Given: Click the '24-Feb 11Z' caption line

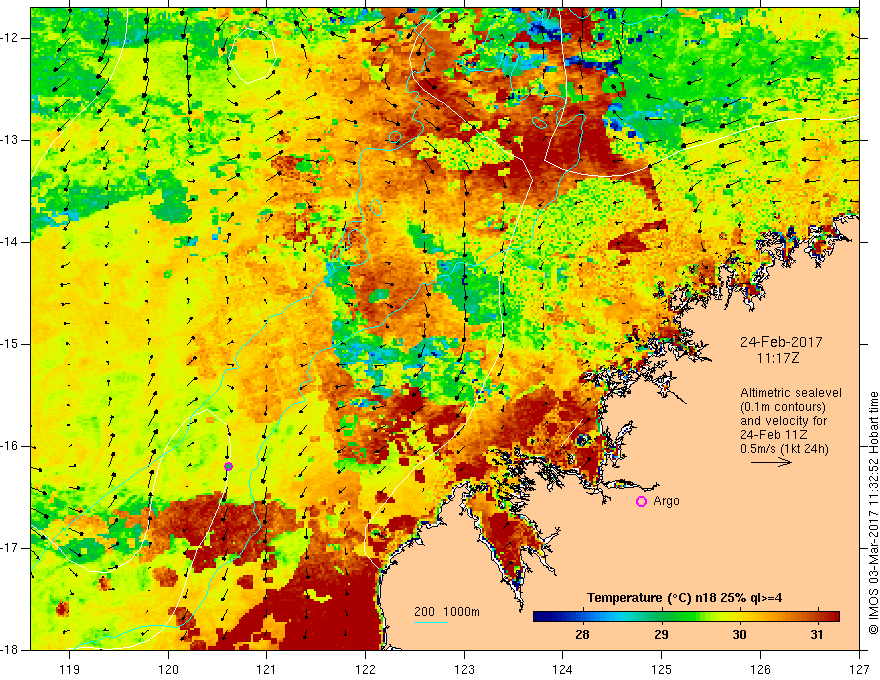Looking at the screenshot, I should 773,435.
